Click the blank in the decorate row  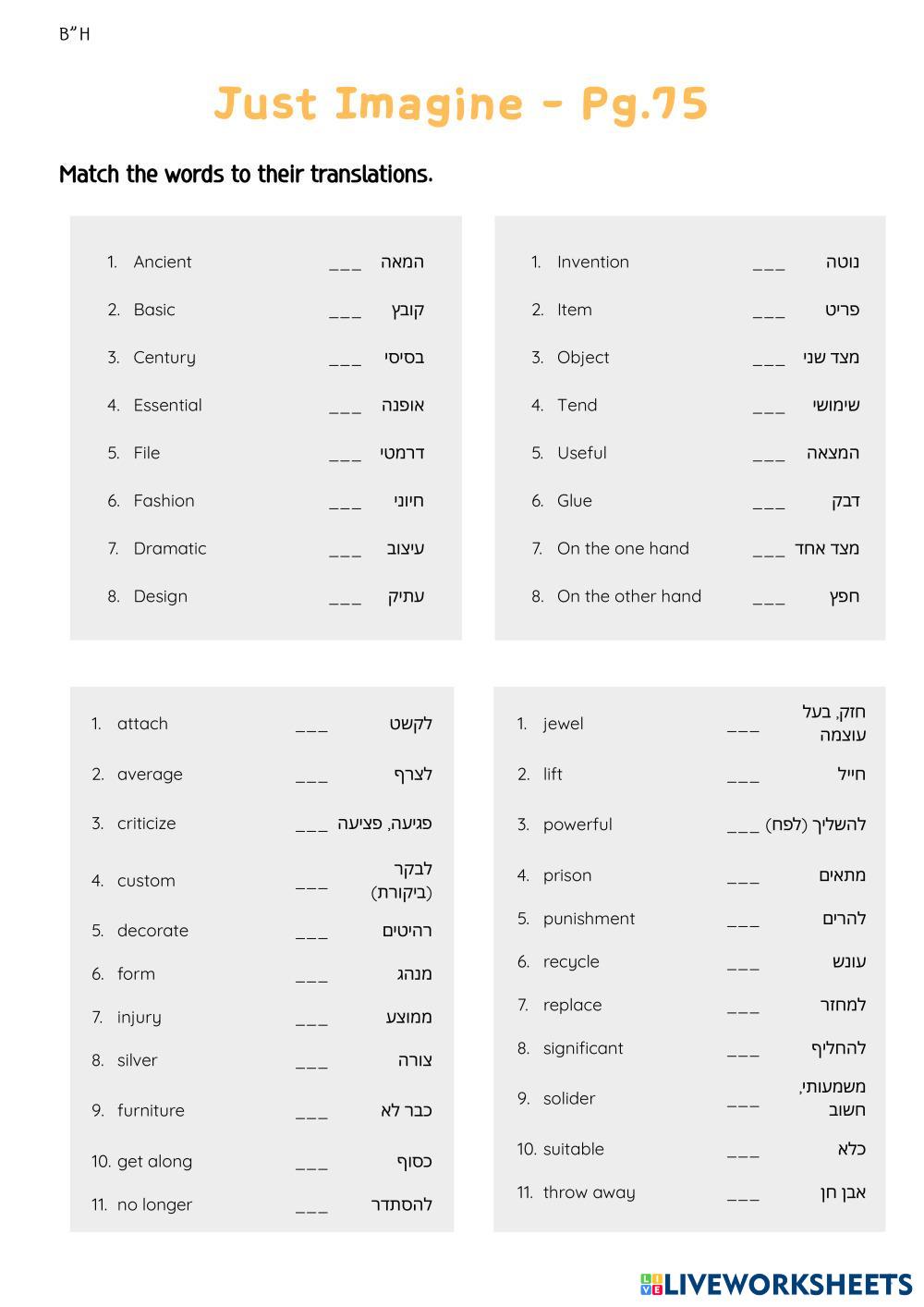tap(311, 932)
